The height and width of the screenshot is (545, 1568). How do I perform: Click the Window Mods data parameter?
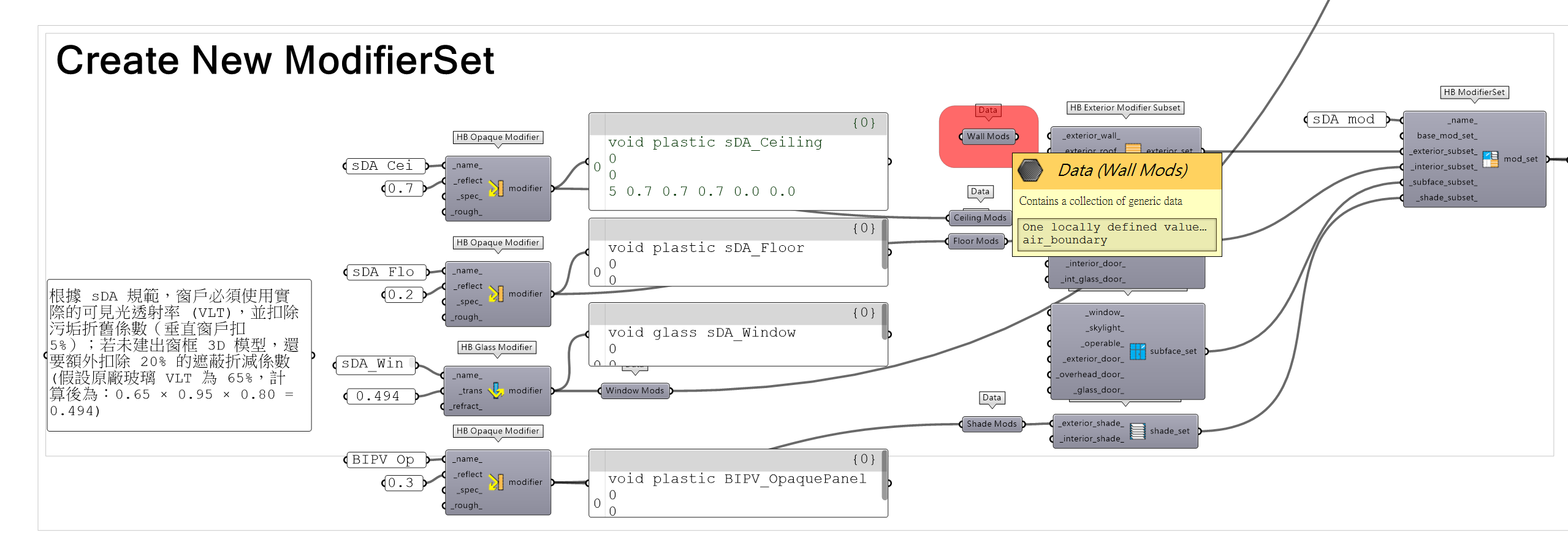pyautogui.click(x=634, y=391)
